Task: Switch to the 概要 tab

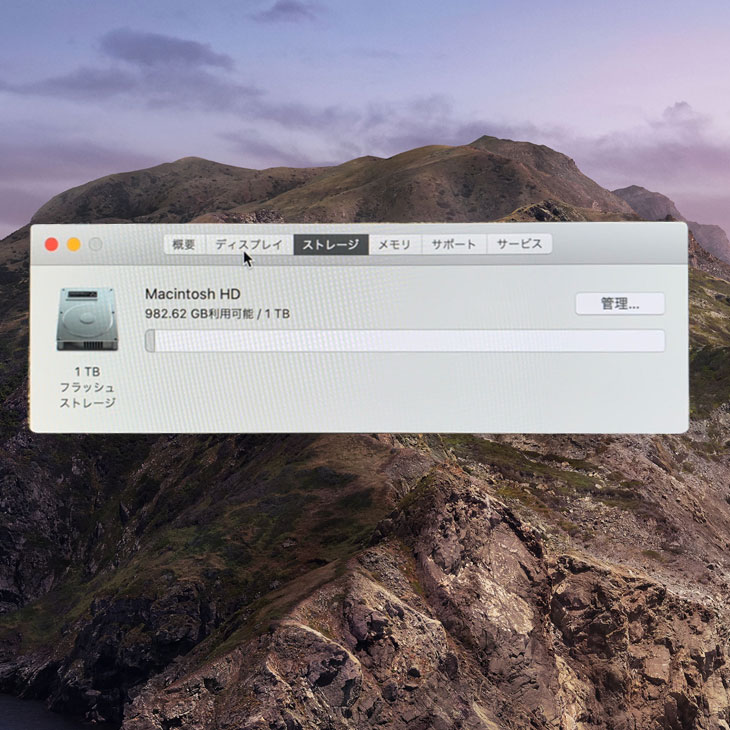Action: pos(184,244)
